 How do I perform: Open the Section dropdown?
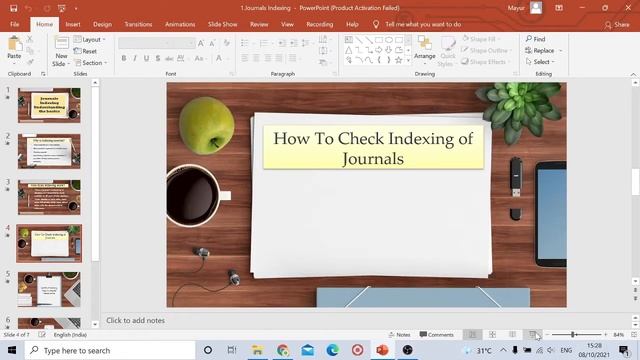tap(91, 63)
